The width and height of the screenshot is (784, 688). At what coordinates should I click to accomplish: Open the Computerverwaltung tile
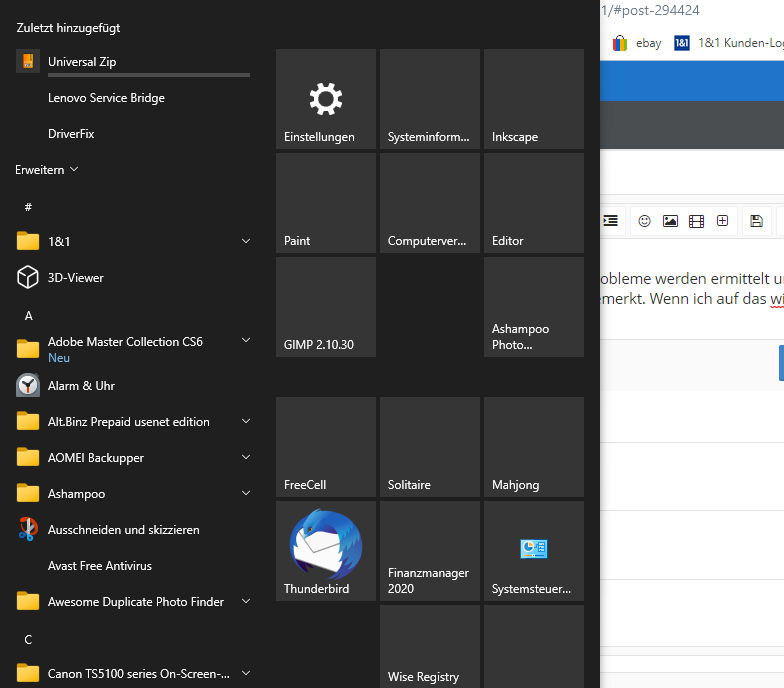pos(430,203)
